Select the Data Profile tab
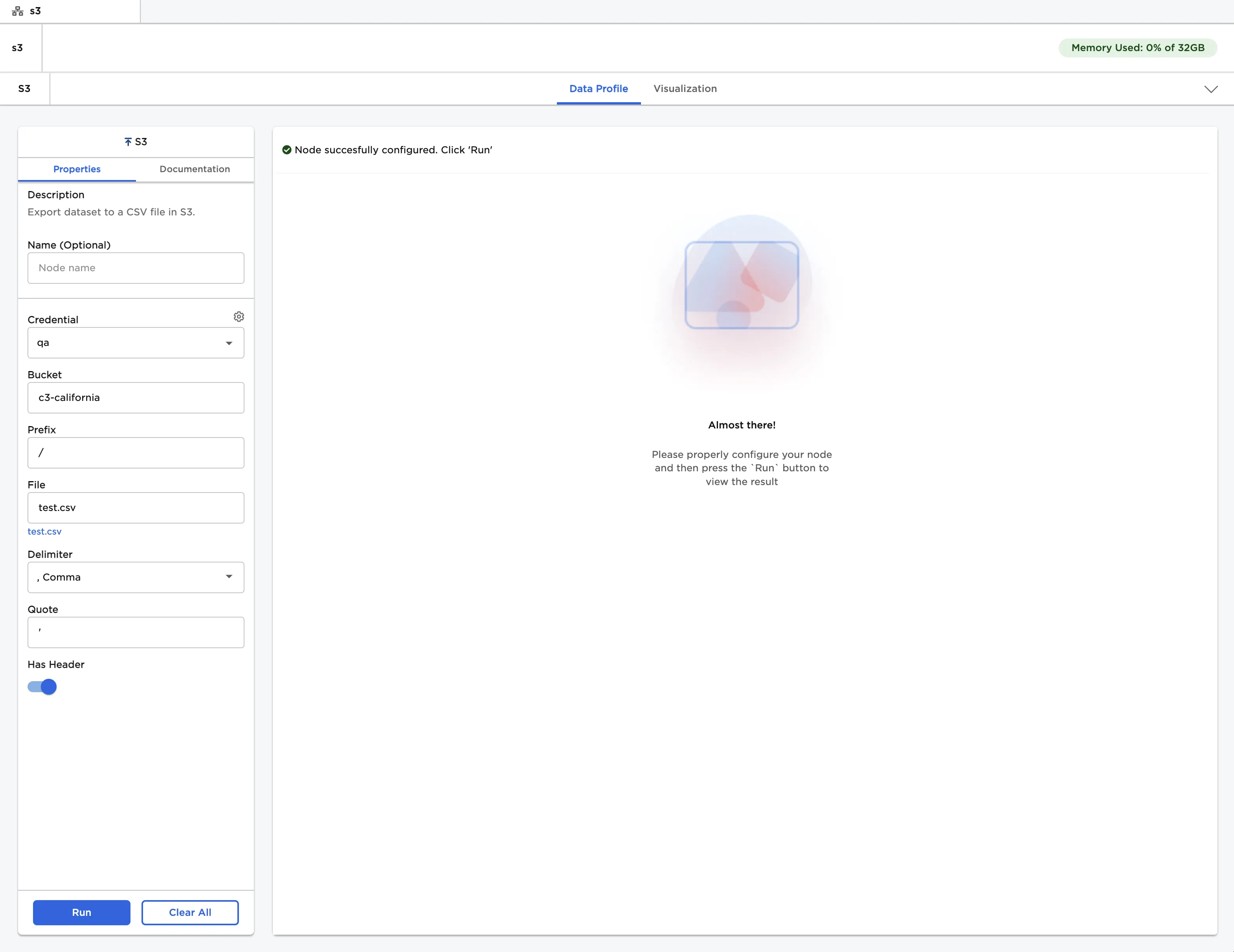The image size is (1234, 952). [x=599, y=89]
